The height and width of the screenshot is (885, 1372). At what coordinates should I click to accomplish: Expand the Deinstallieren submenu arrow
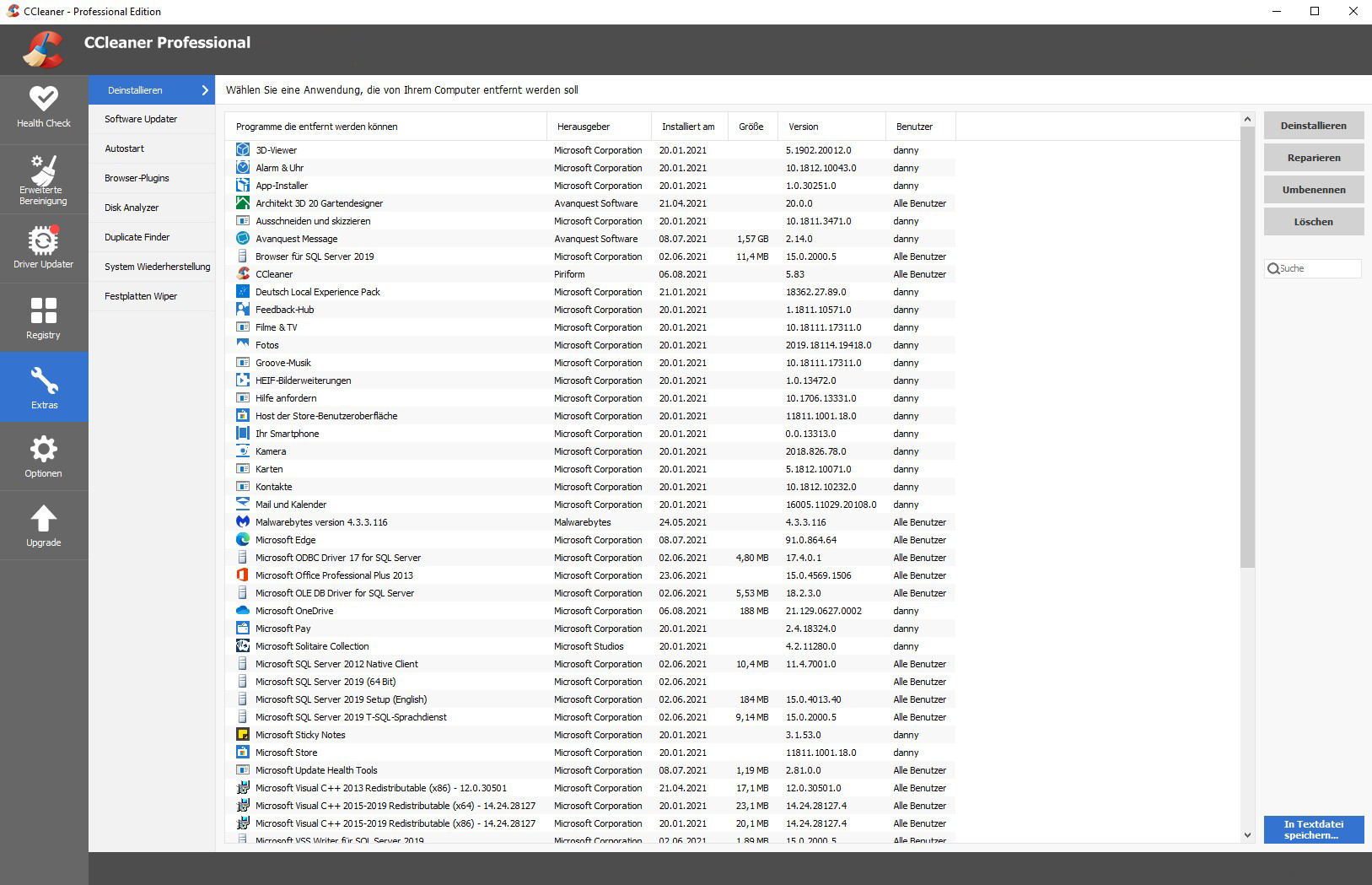click(204, 90)
